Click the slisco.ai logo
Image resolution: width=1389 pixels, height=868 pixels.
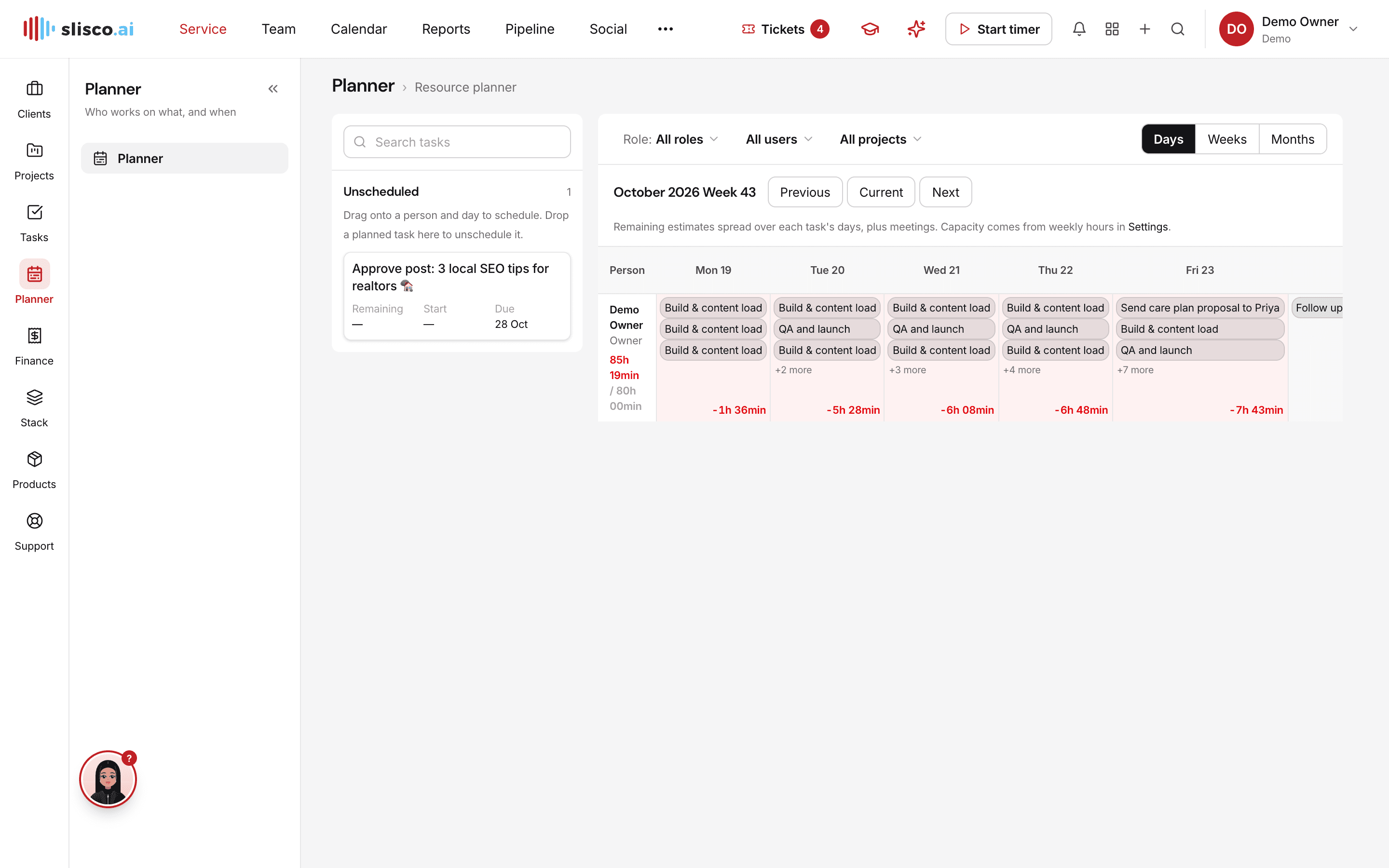tap(79, 29)
